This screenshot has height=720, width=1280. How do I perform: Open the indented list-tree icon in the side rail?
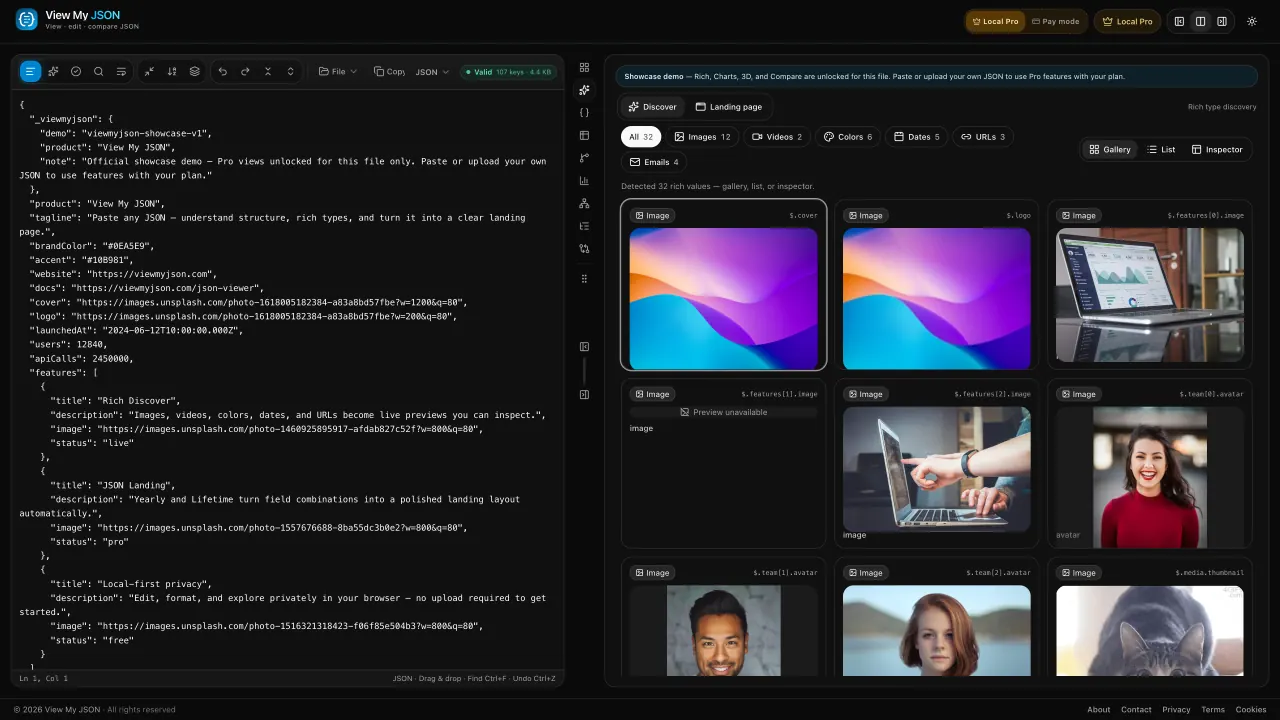[584, 226]
